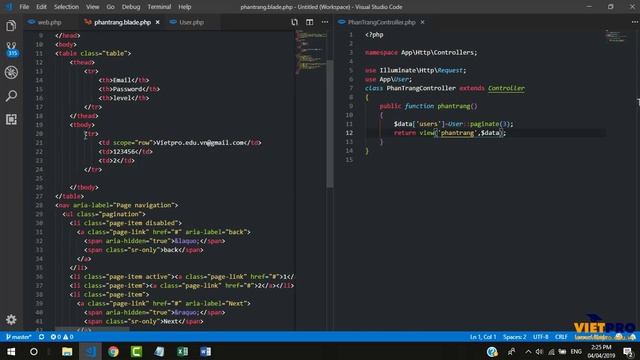Open File Explorer from taskbar
Screen dimensions: 640x360
(x=67, y=351)
